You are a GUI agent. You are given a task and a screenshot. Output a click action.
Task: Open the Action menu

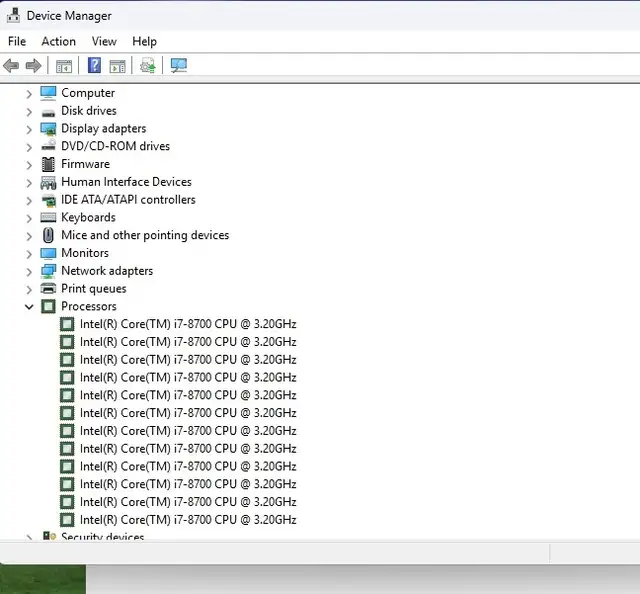click(59, 41)
